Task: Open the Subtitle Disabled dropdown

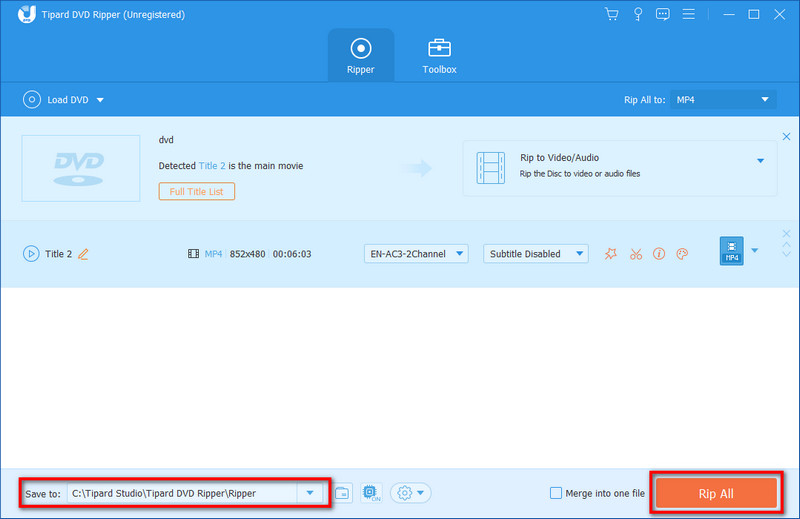Action: pyautogui.click(x=536, y=254)
